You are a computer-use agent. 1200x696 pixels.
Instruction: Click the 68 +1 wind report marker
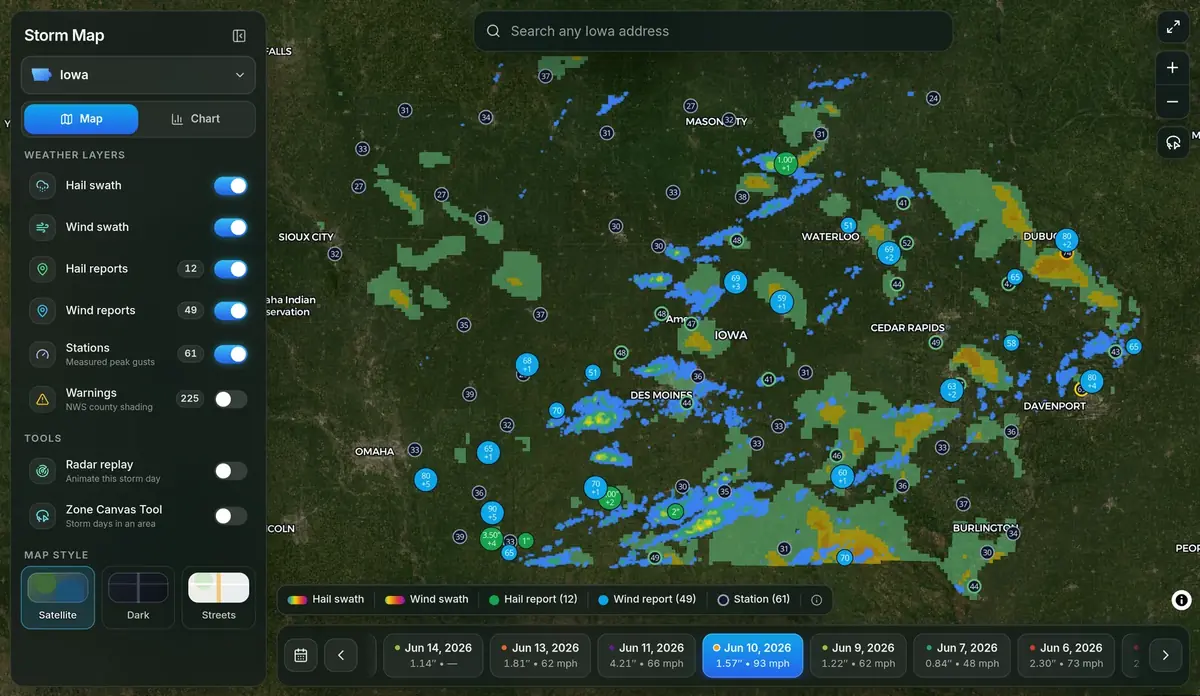pos(527,365)
